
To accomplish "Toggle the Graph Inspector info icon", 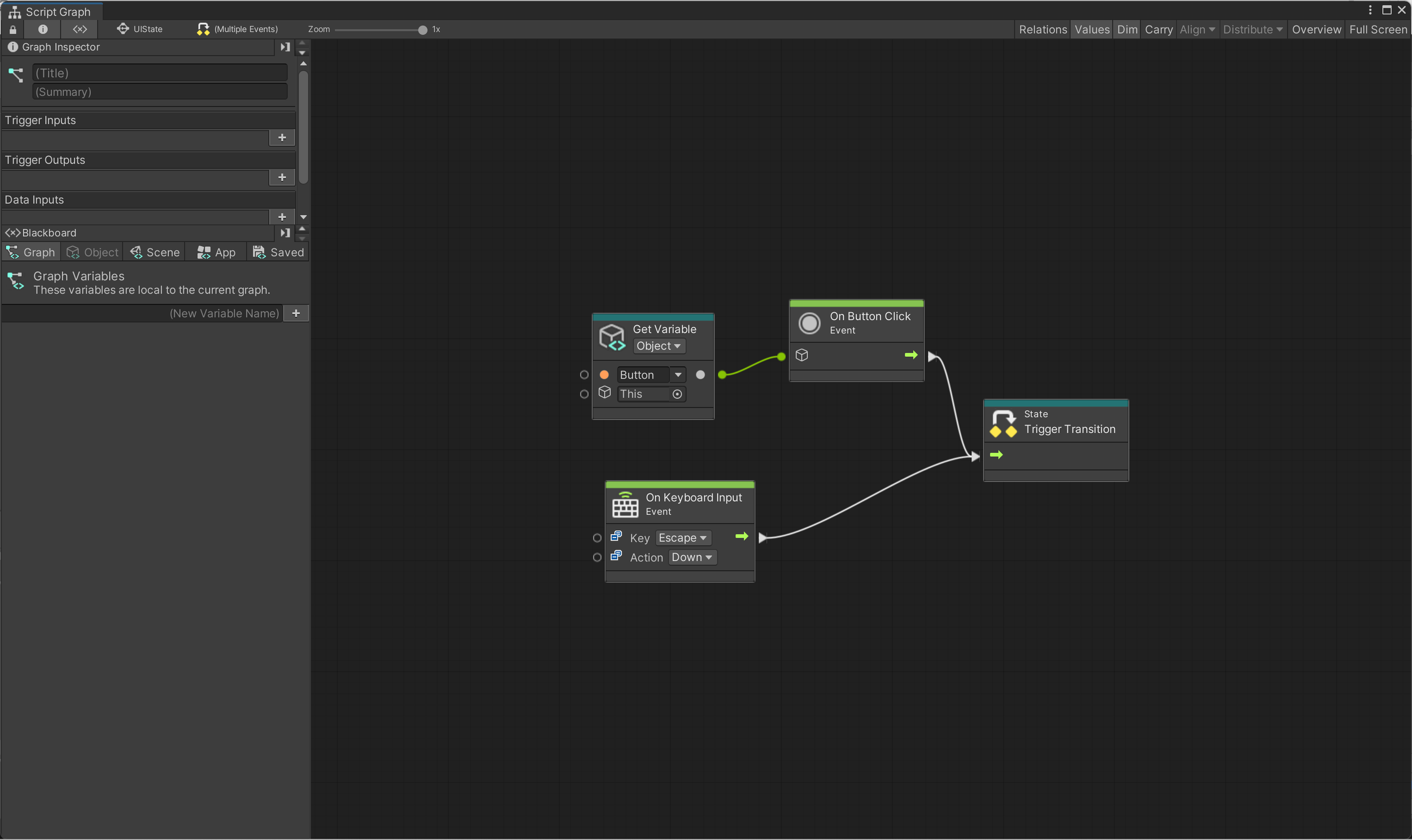I will point(43,29).
